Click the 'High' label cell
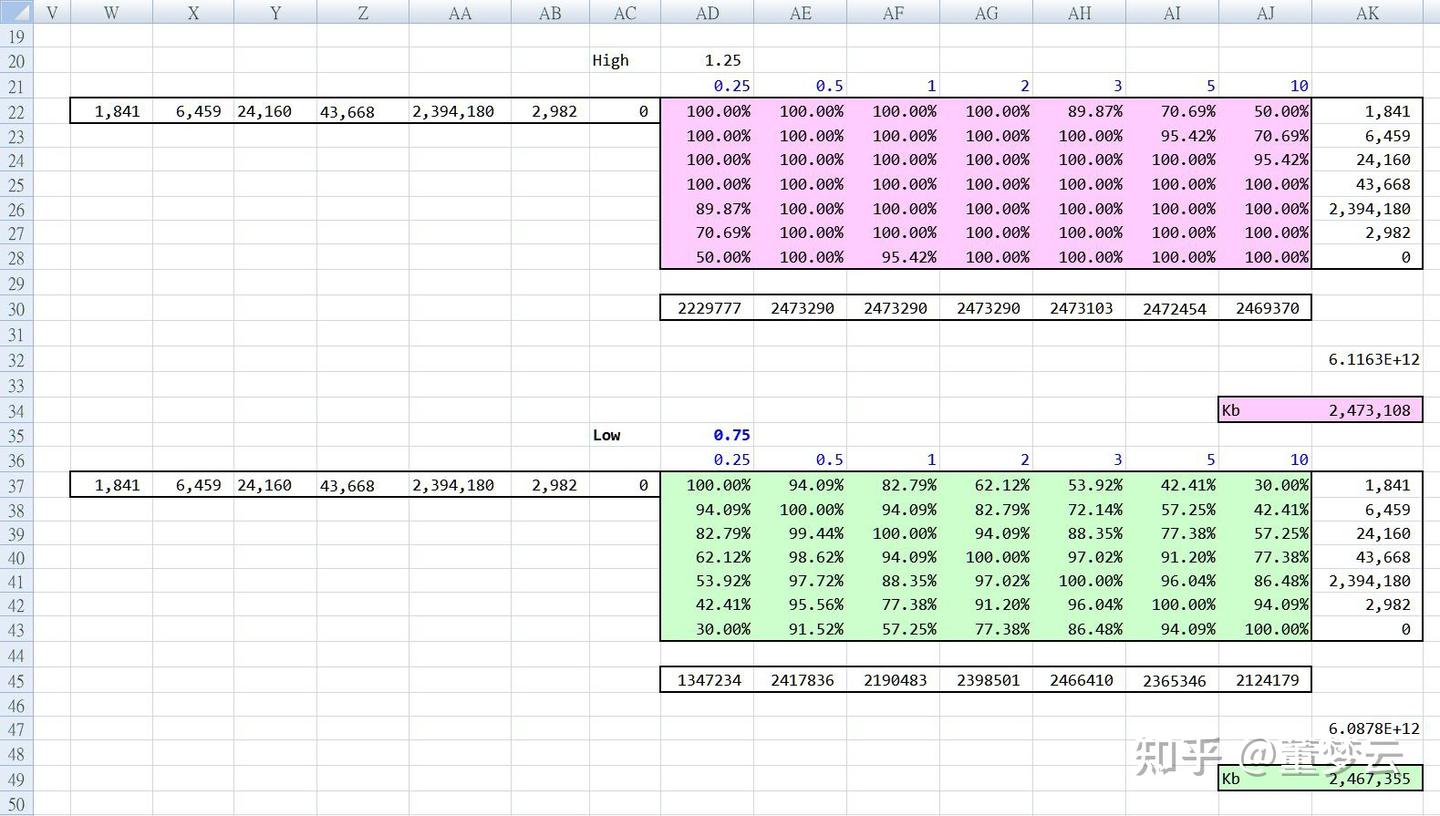1440x816 pixels. [x=625, y=60]
